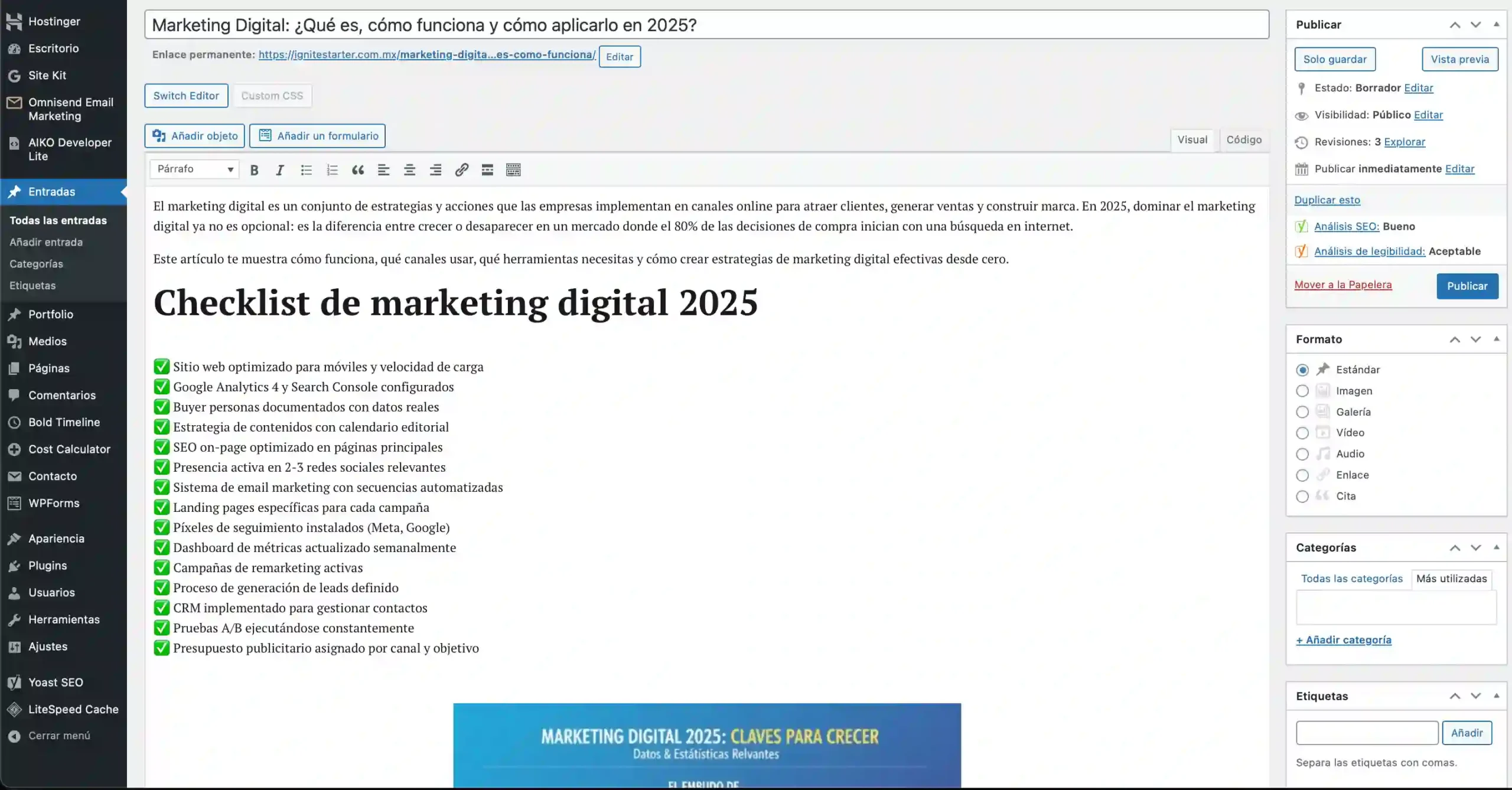This screenshot has height=790, width=1512.
Task: Apply italic formatting
Action: tap(280, 169)
